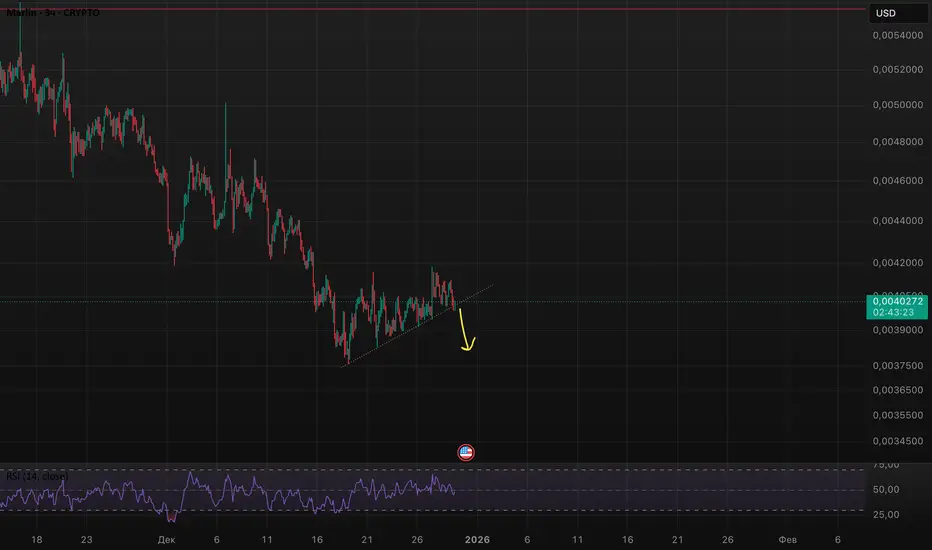932x550 pixels.
Task: Click the 2026 year label on time axis
Action: point(477,540)
